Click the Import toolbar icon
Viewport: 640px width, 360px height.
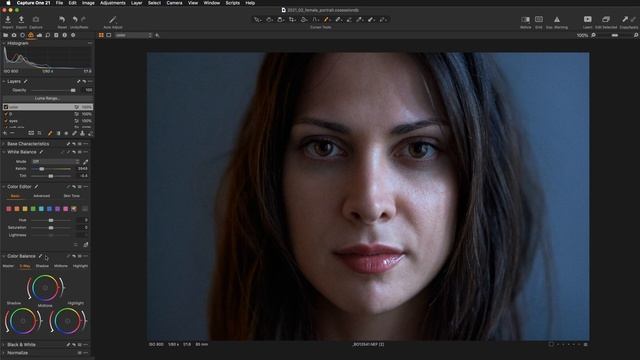click(8, 20)
